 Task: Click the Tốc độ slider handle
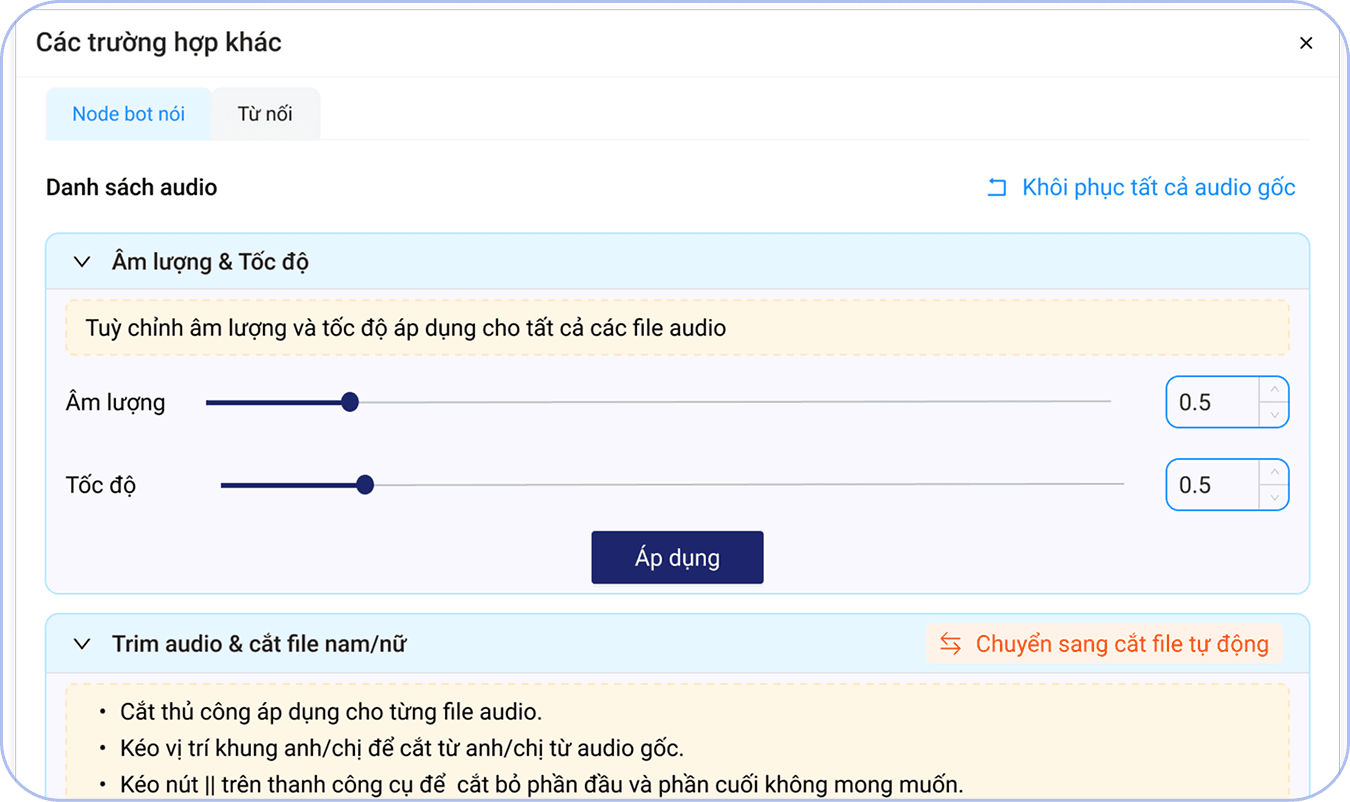coord(365,485)
